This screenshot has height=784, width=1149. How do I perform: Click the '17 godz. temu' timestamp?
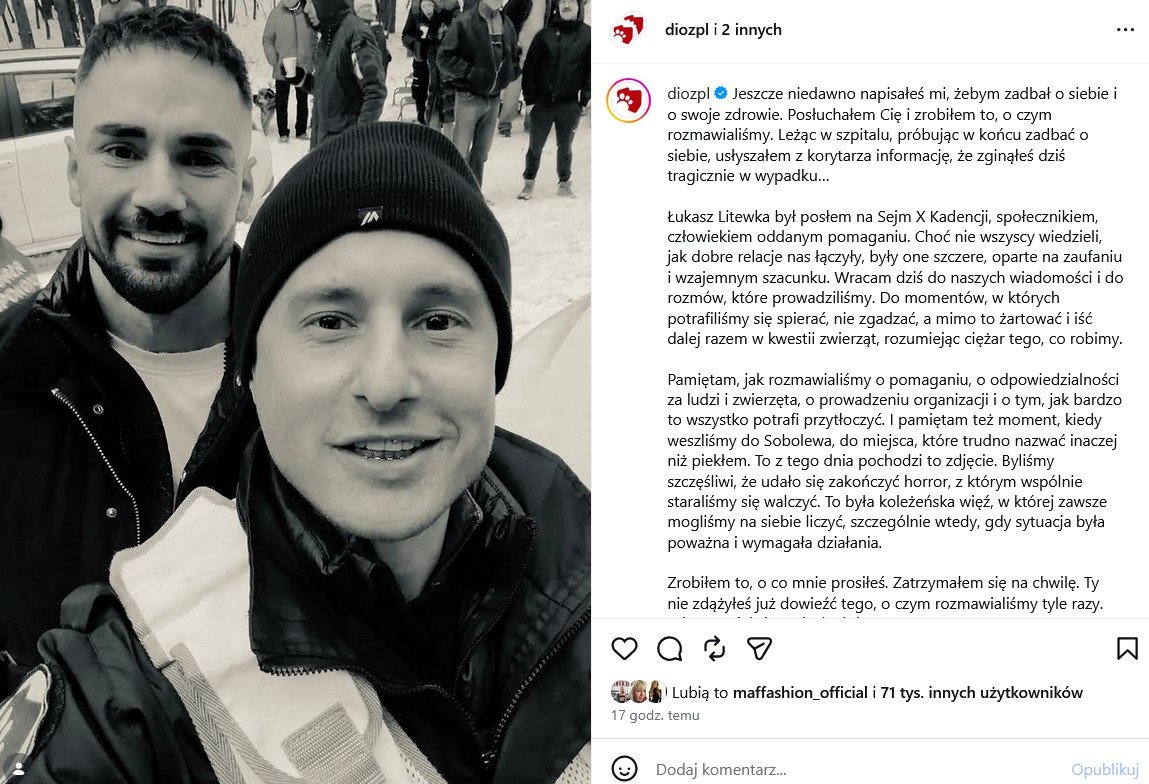(655, 715)
